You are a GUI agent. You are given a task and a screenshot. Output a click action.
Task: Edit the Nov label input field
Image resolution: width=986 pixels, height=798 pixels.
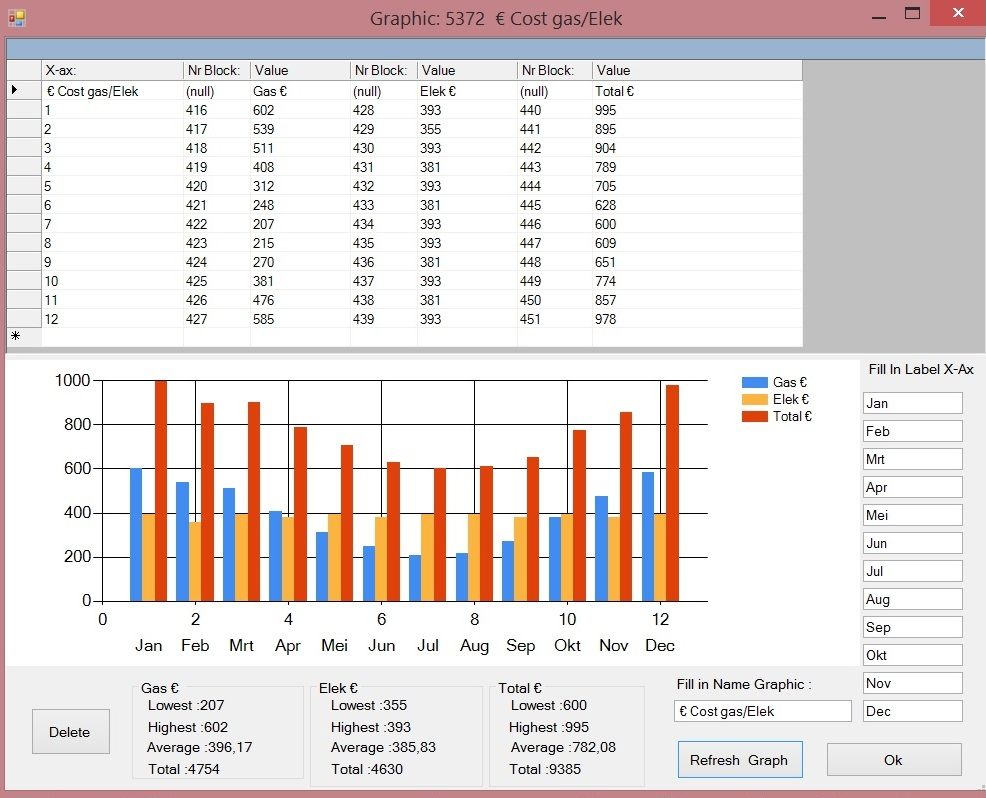[912, 683]
